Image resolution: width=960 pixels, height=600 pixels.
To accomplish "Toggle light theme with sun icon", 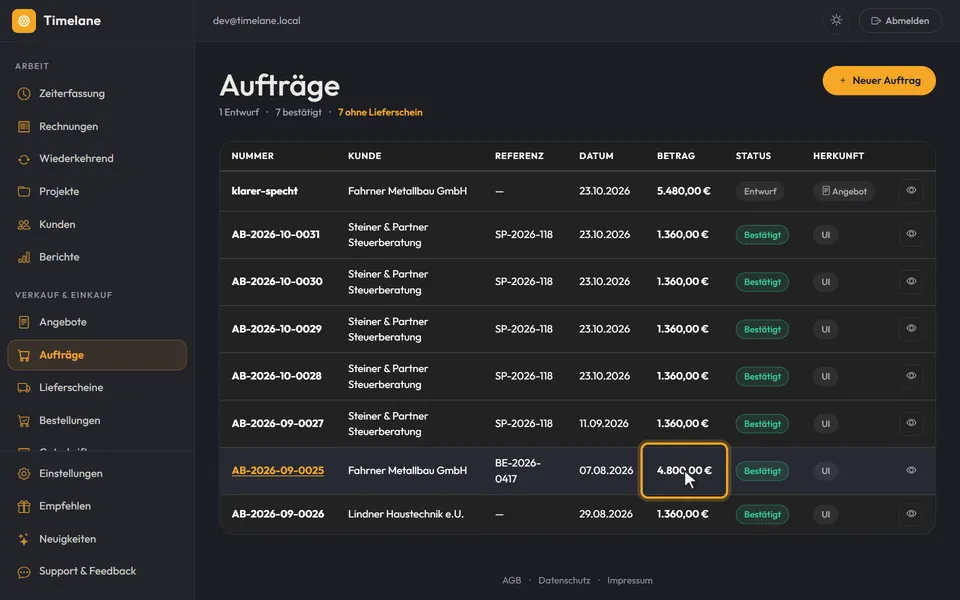I will (836, 20).
